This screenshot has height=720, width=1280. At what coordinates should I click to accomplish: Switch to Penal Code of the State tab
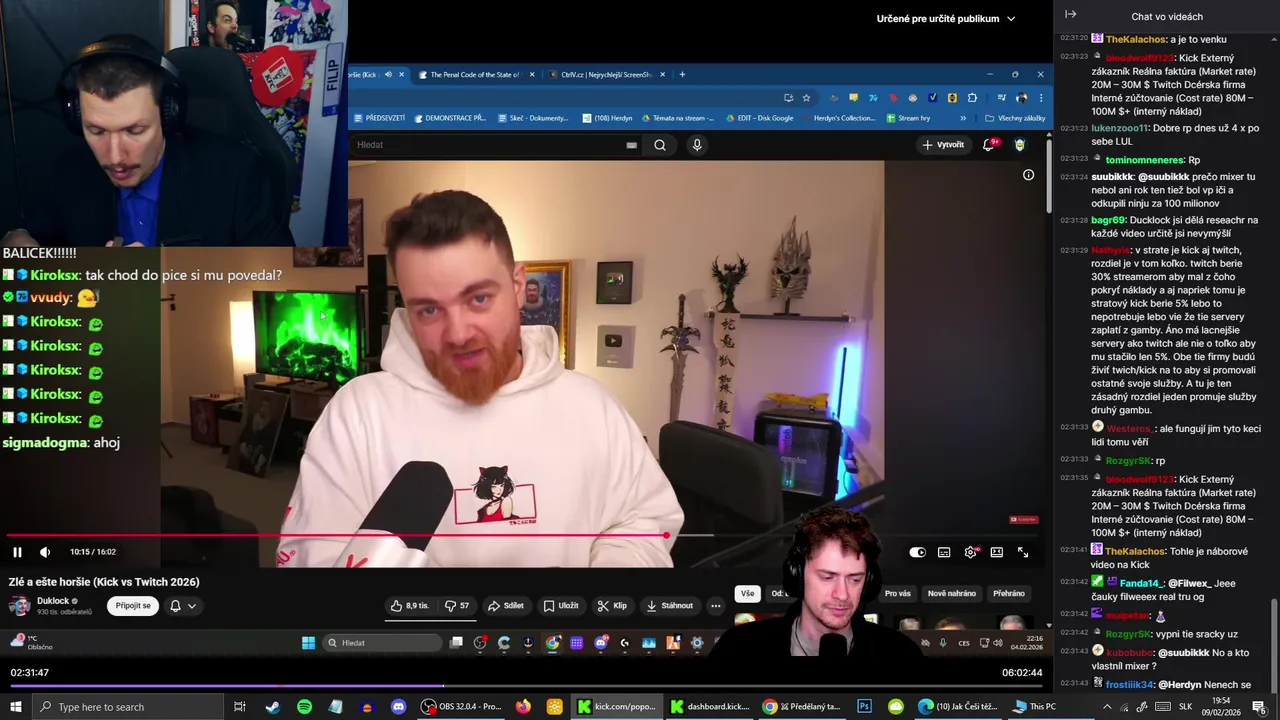(476, 74)
